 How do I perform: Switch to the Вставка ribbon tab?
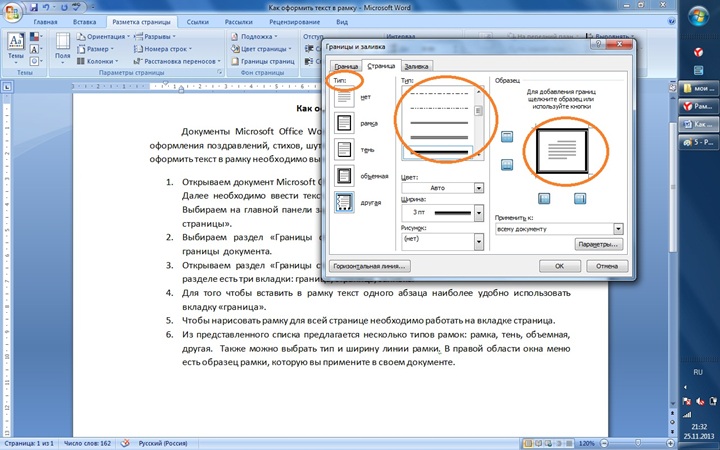pyautogui.click(x=84, y=22)
